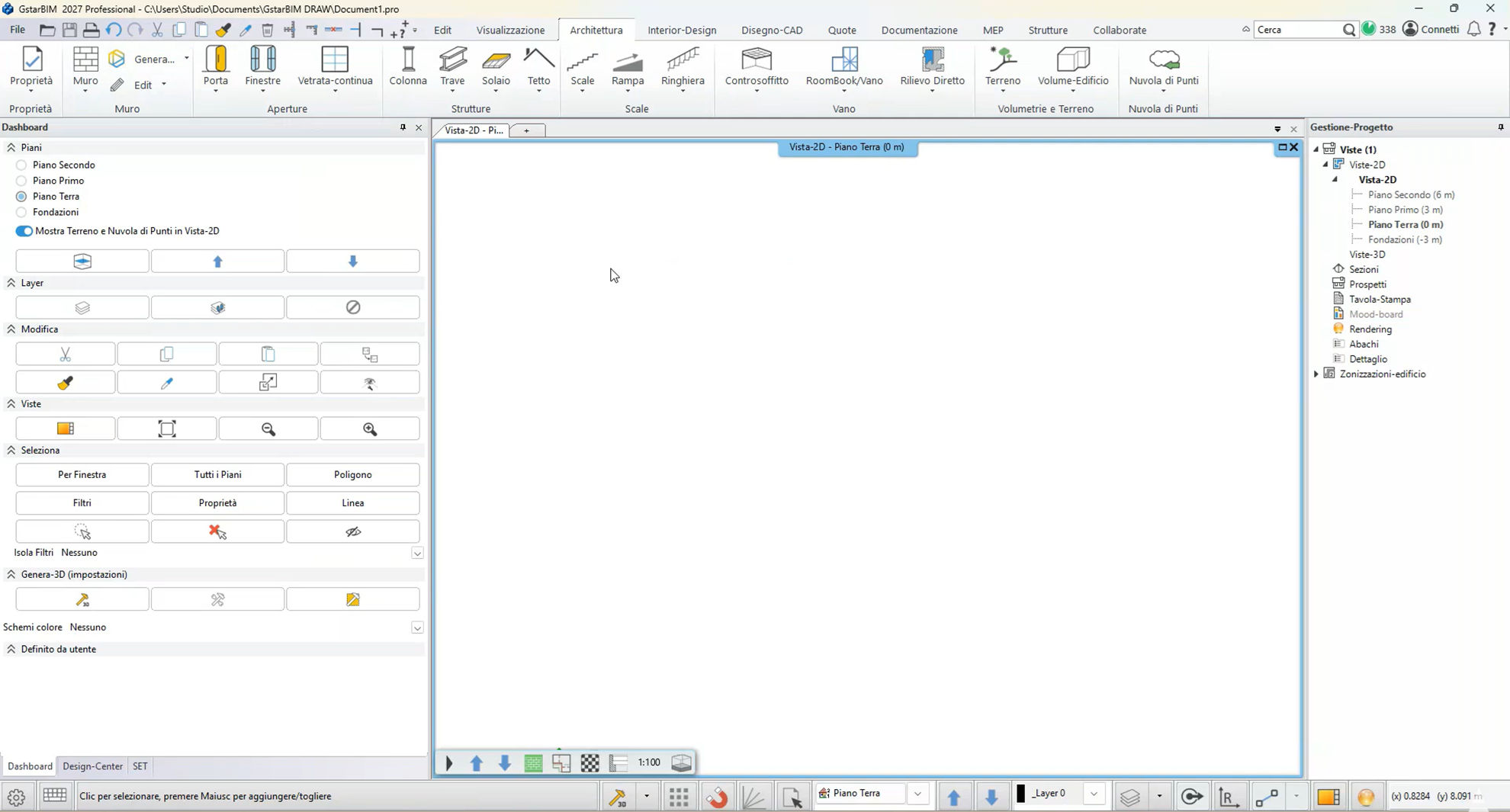Click the Linea selection button

point(353,503)
